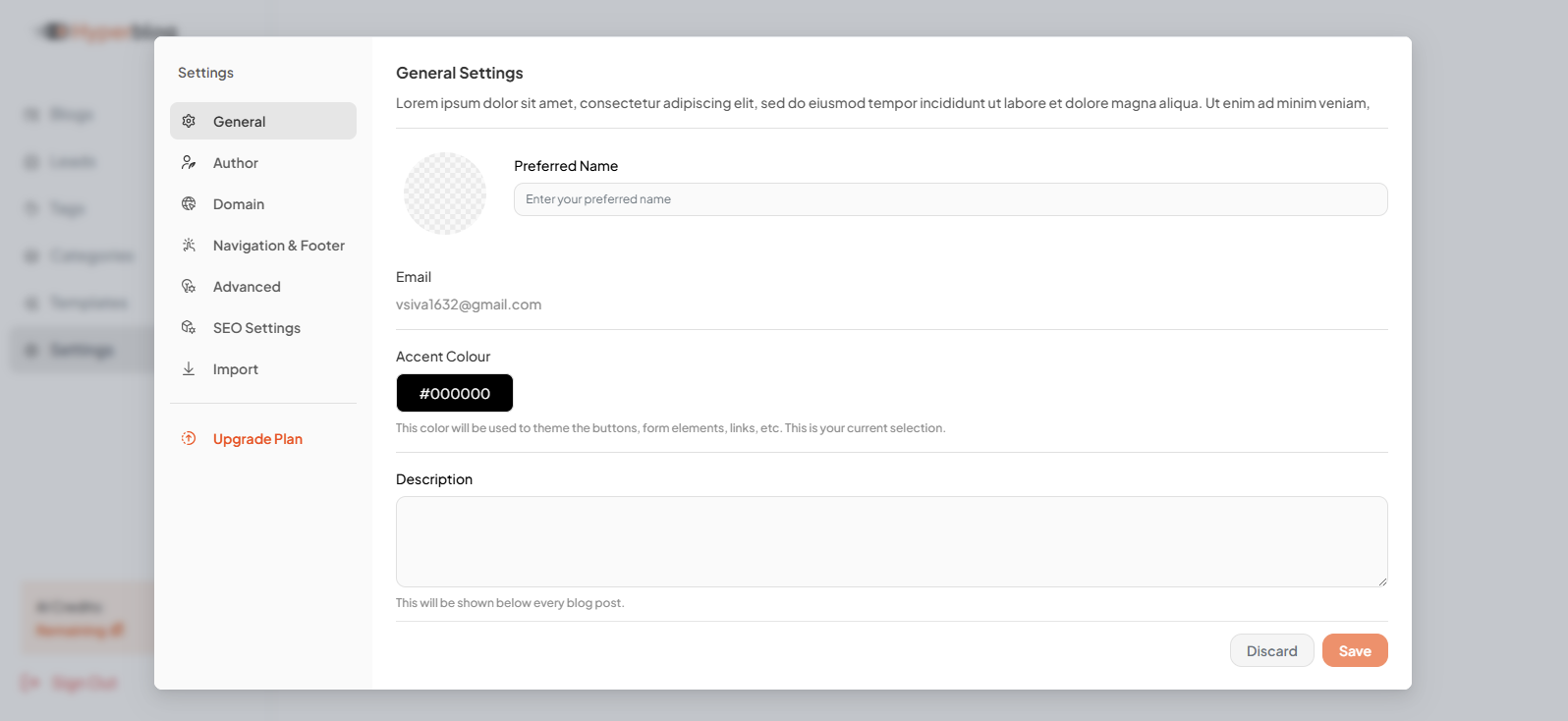Viewport: 1568px width, 721px height.
Task: Go to the Advanced settings tab
Action: pyautogui.click(x=263, y=286)
